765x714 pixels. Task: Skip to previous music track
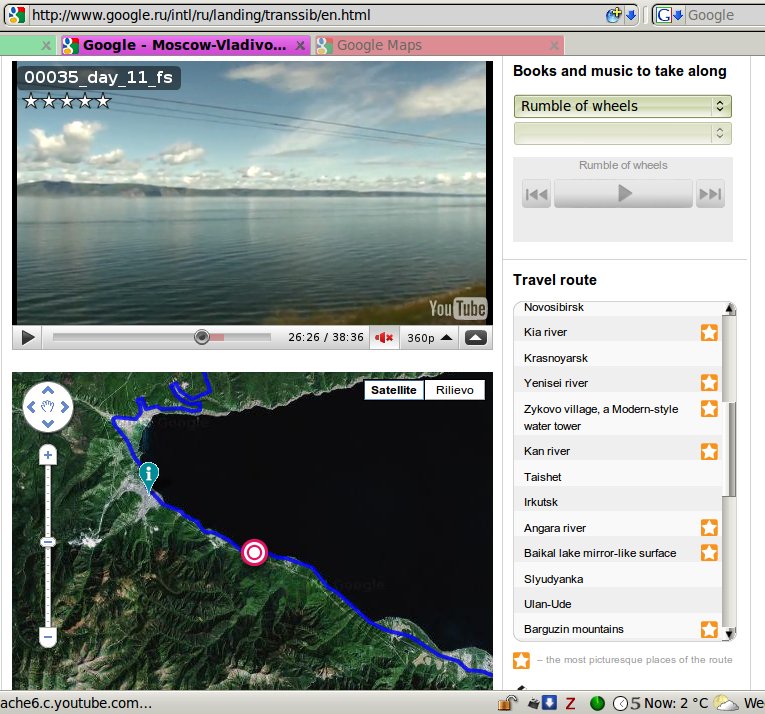(536, 194)
